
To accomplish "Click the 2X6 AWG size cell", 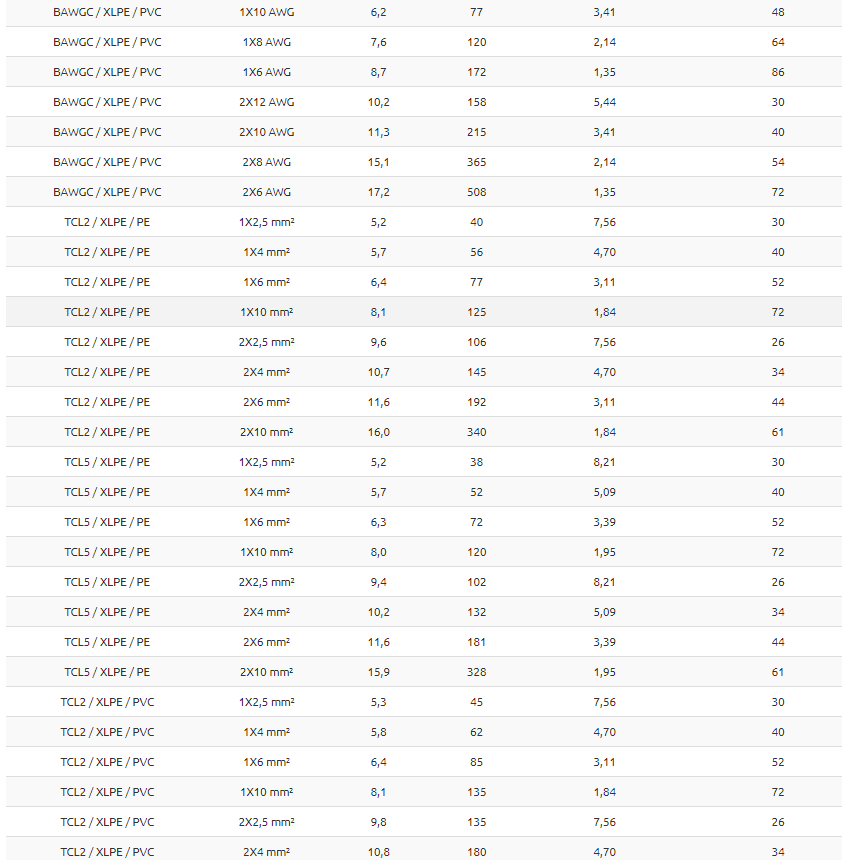I will point(266,192).
